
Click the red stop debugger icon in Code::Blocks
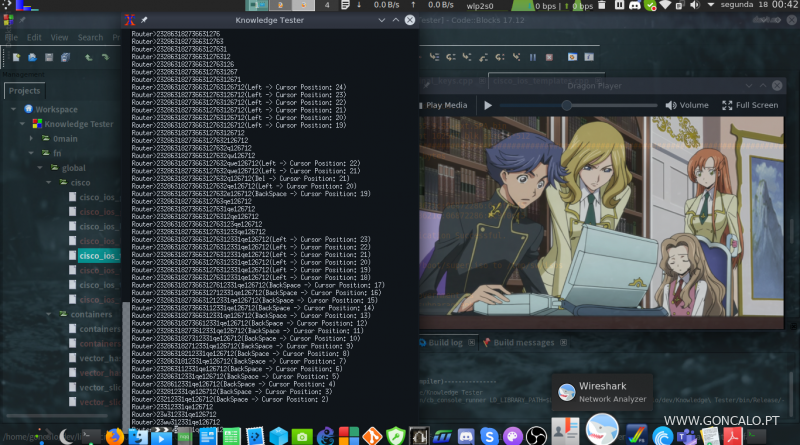[x=549, y=57]
